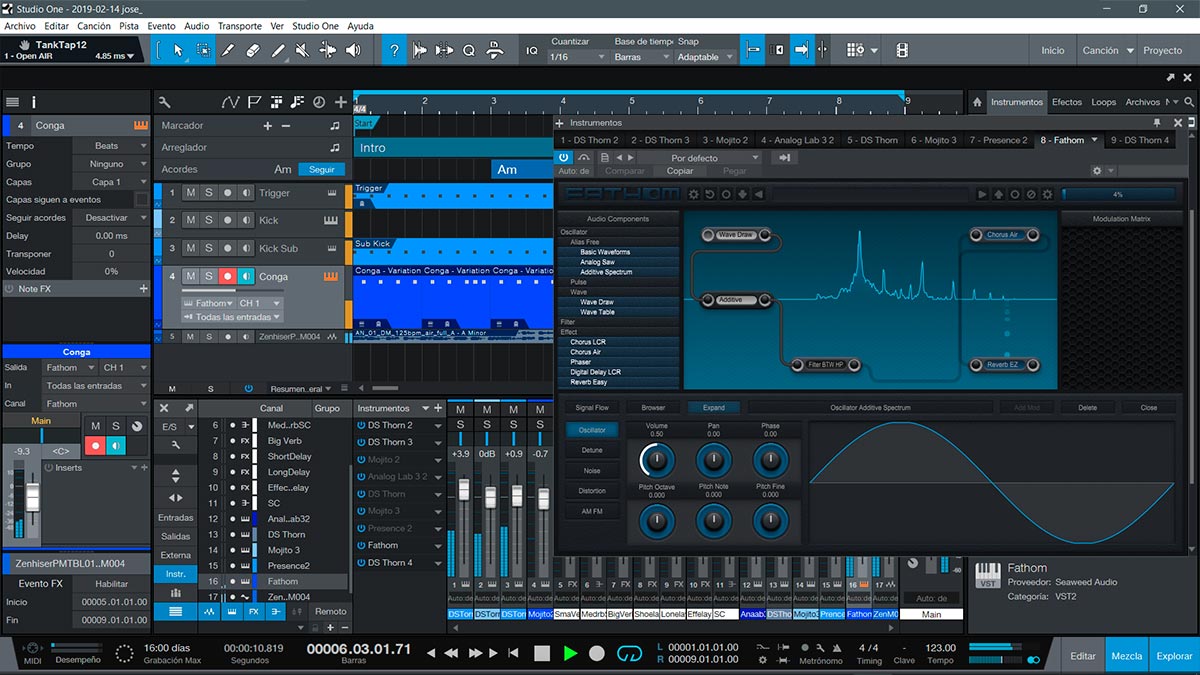1200x675 pixels.
Task: Toggle monitor on Kick Sub track
Action: tap(247, 248)
